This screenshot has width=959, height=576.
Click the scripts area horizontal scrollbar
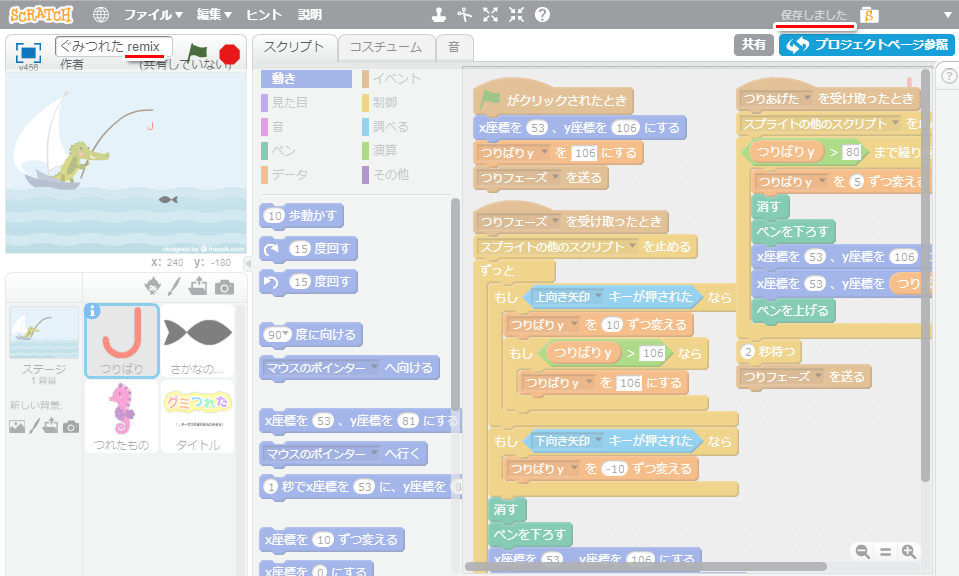coord(645,566)
